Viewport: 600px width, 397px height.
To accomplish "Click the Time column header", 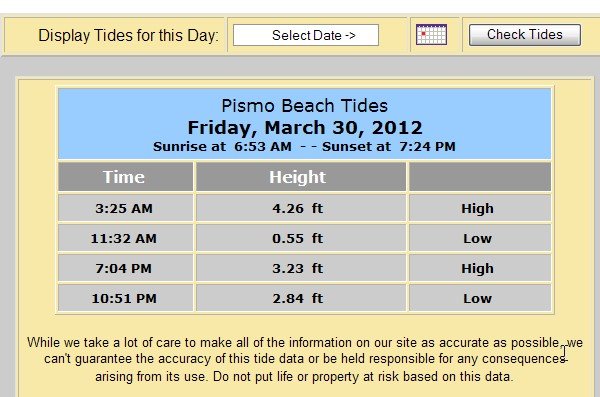I will point(125,177).
